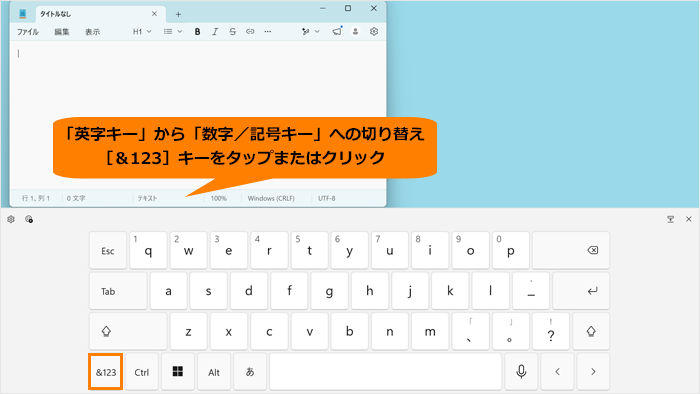This screenshot has height=394, width=700.
Task: Toggle bold formatting in Notepad toolbar
Action: tap(197, 32)
